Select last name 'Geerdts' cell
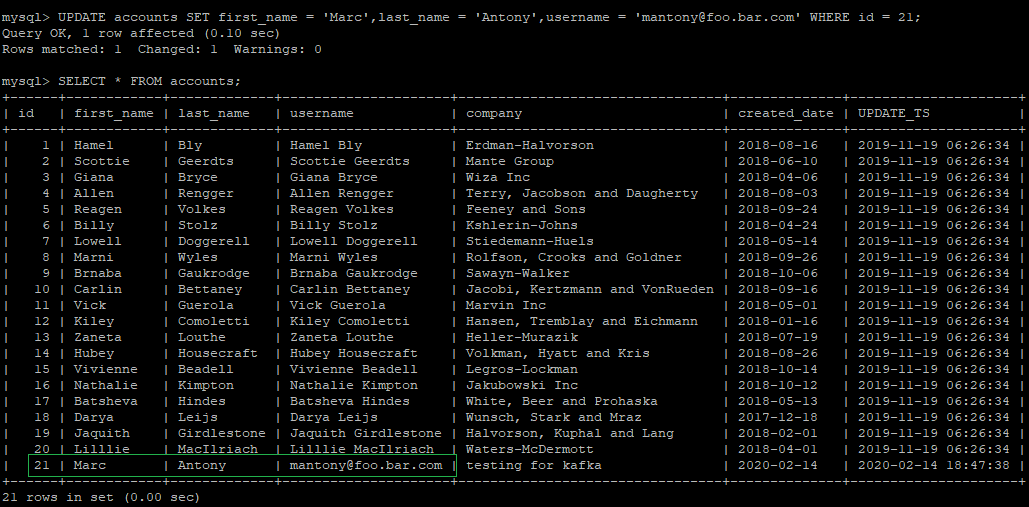 coord(206,161)
